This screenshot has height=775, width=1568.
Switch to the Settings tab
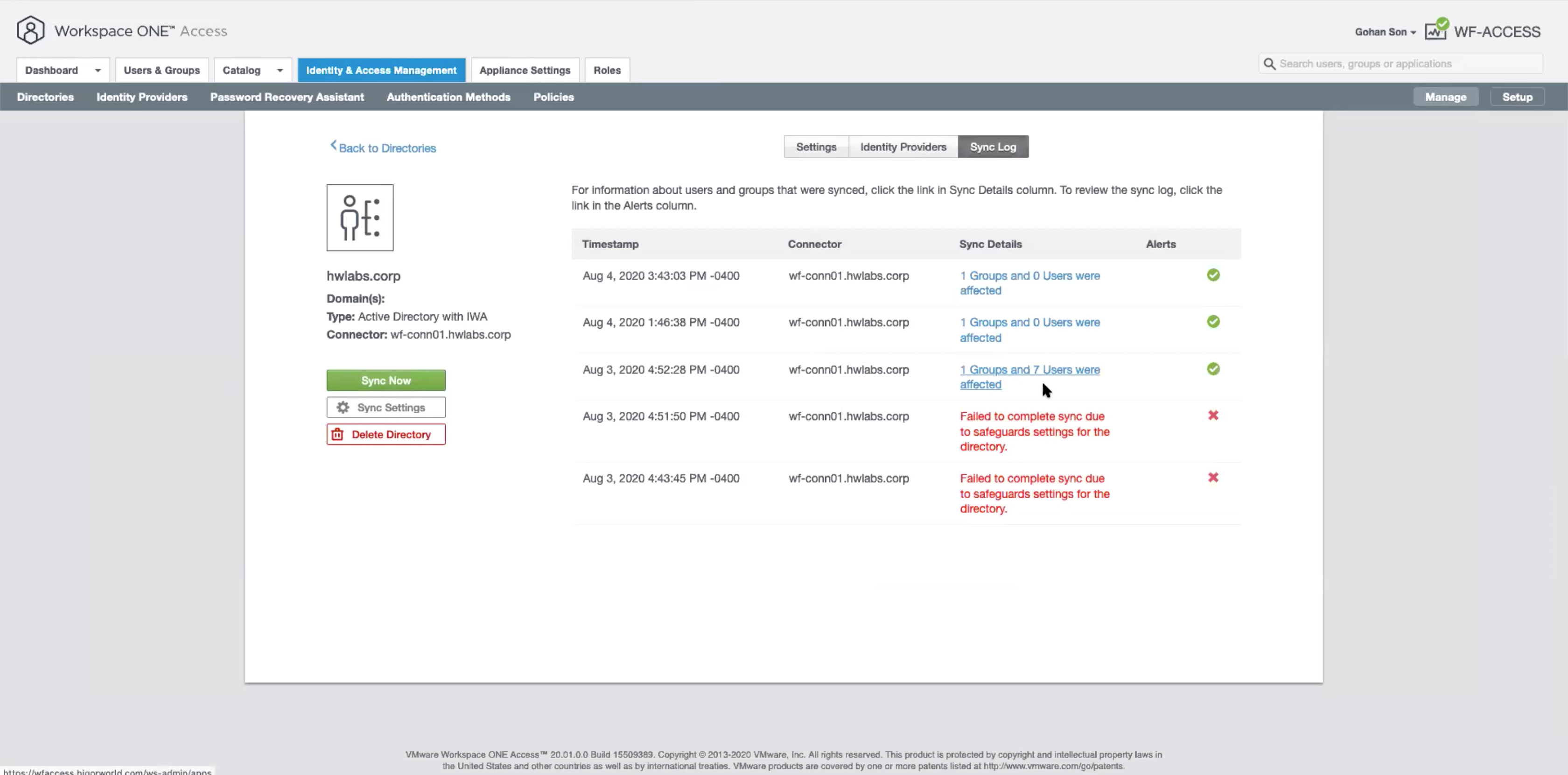816,147
